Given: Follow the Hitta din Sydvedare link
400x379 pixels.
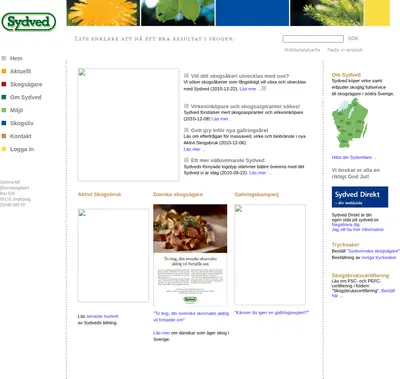Looking at the screenshot, I should 354,157.
